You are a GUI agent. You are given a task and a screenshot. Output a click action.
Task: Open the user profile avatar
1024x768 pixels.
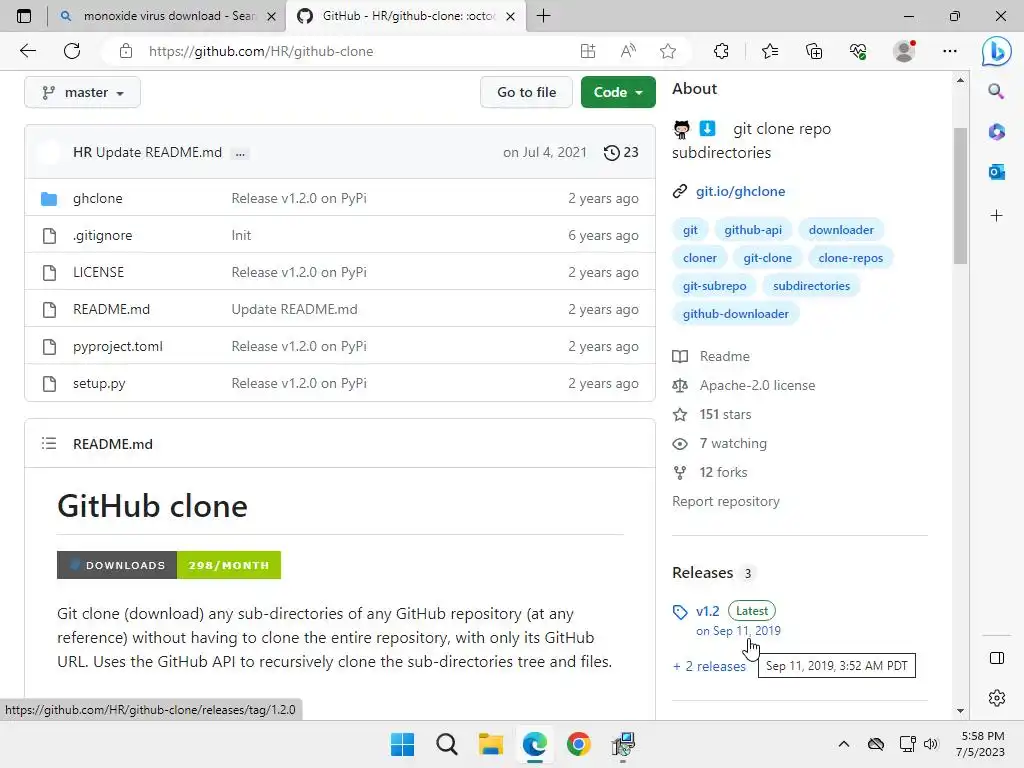pos(904,51)
